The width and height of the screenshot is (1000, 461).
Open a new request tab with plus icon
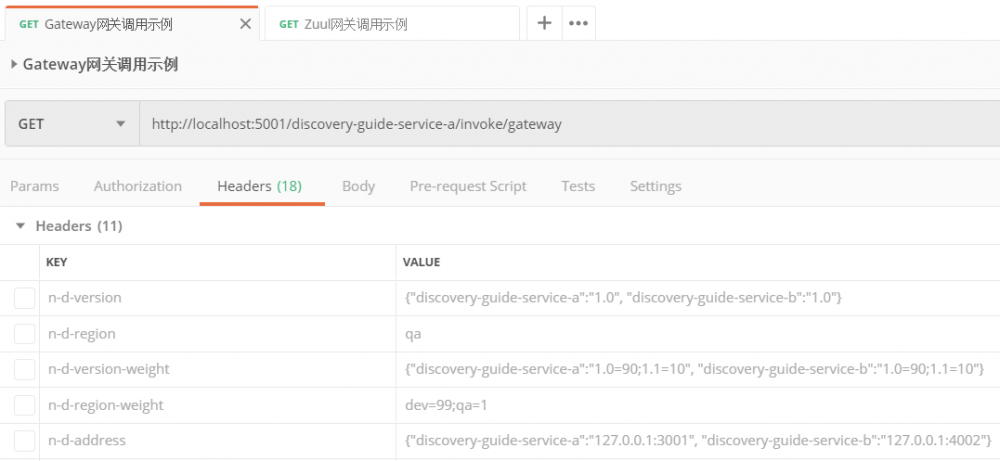544,23
